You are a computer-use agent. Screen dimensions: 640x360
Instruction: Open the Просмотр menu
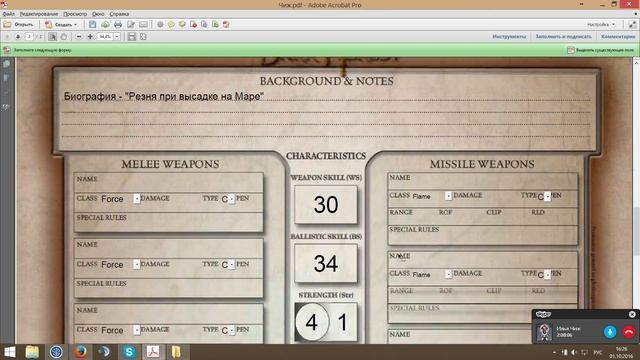coord(75,14)
